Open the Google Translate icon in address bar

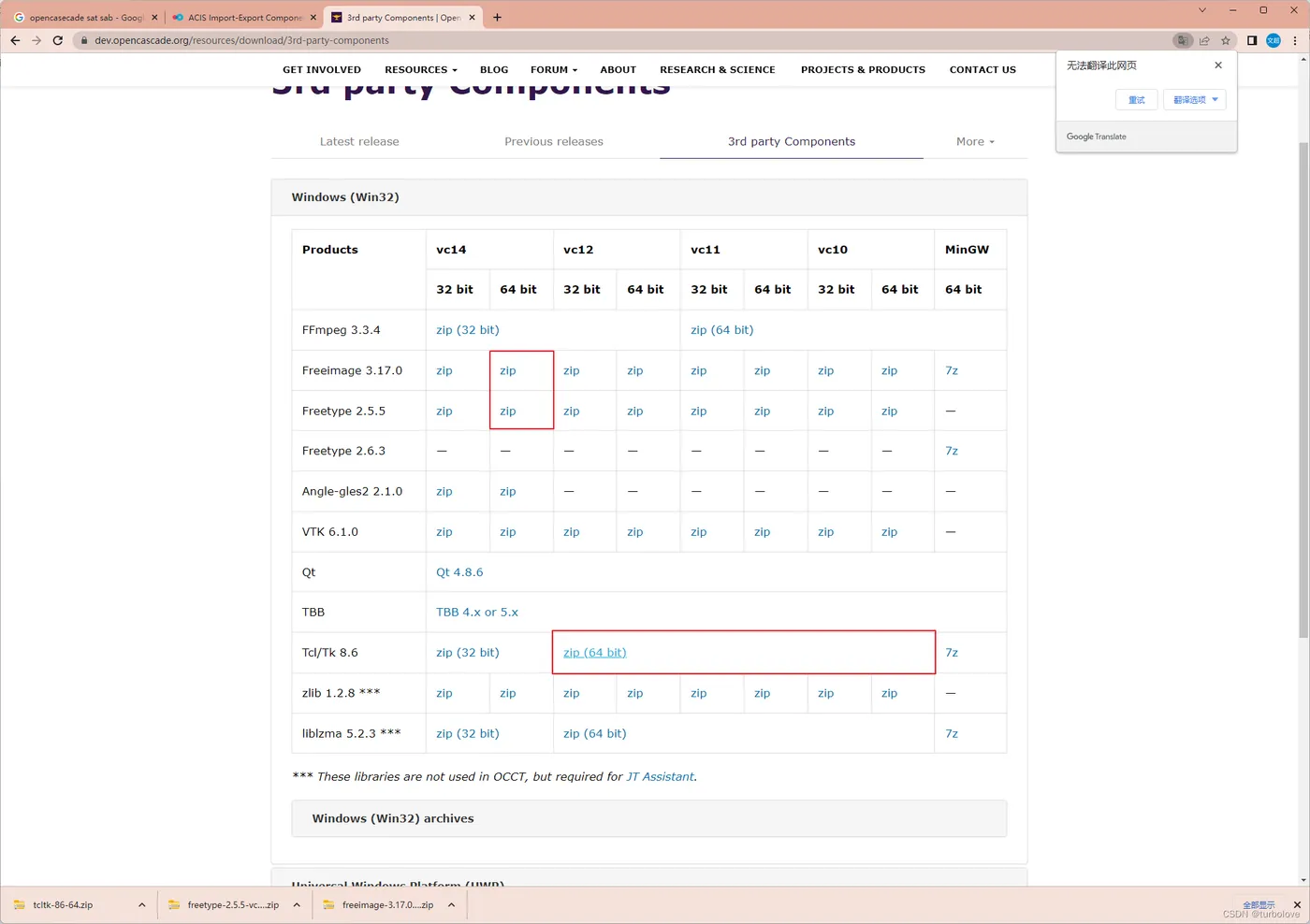click(x=1183, y=40)
